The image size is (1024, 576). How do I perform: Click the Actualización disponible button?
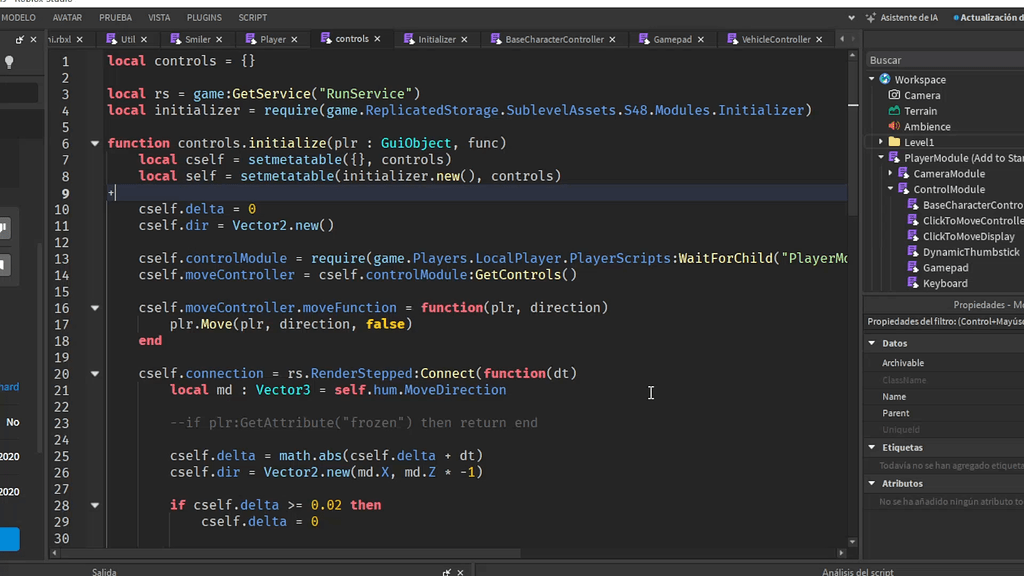point(991,17)
